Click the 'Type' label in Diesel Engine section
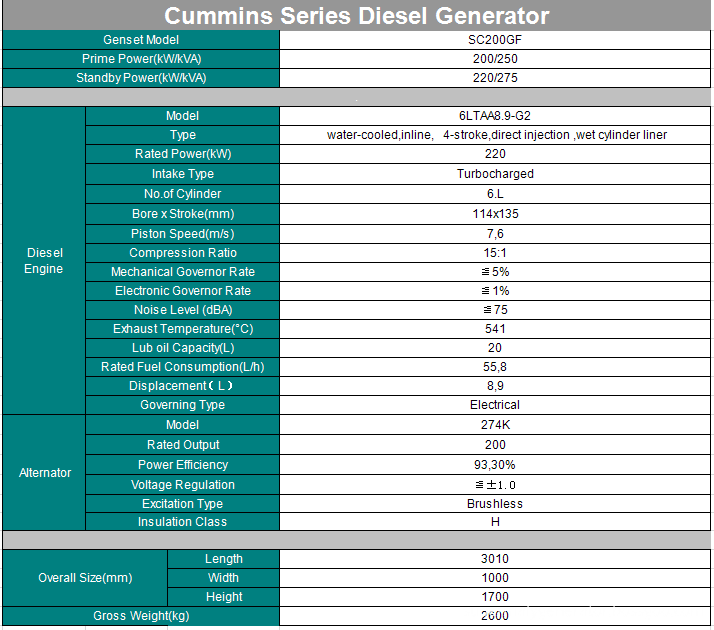714x630 pixels. [183, 135]
